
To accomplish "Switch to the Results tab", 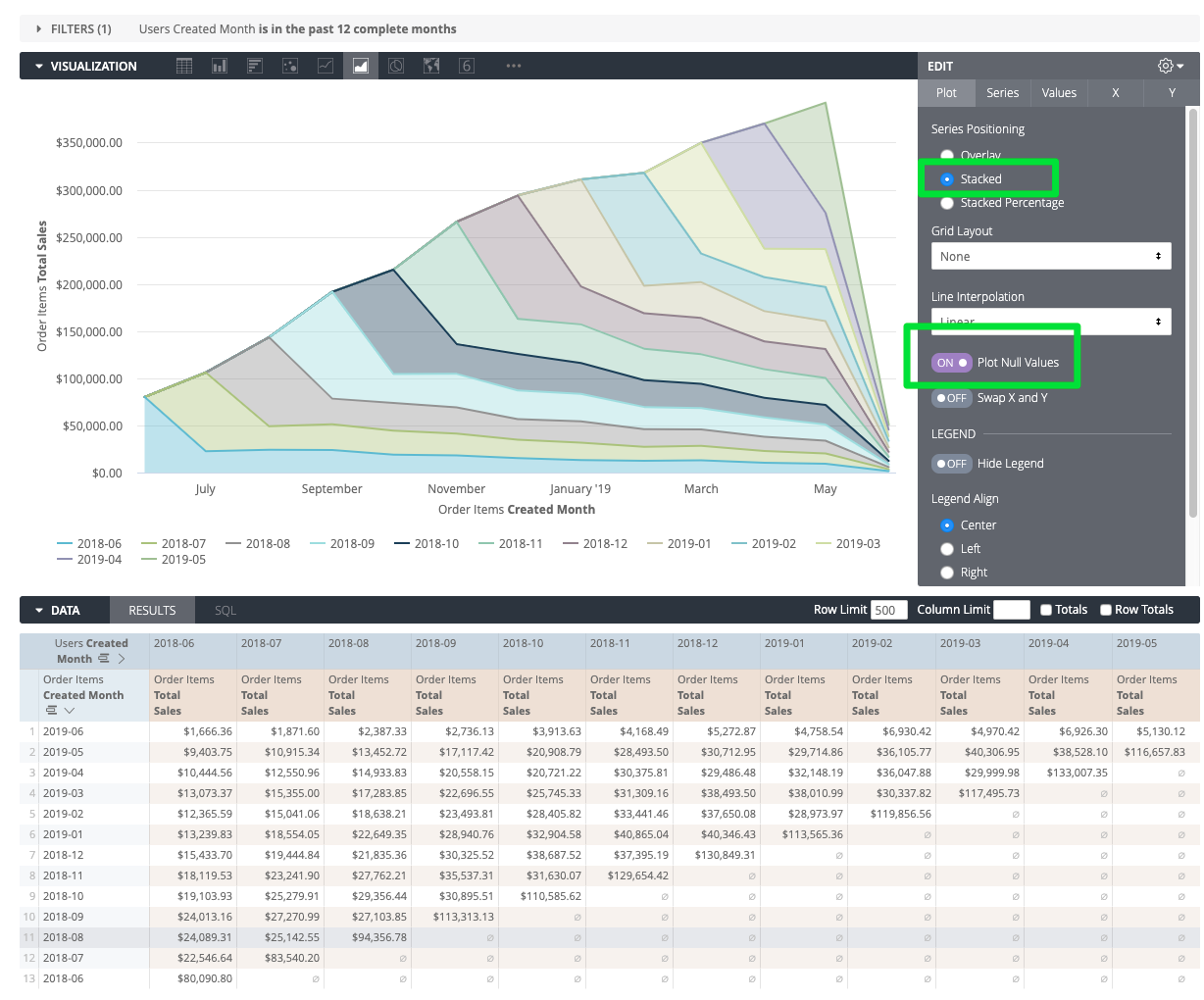I will point(152,610).
